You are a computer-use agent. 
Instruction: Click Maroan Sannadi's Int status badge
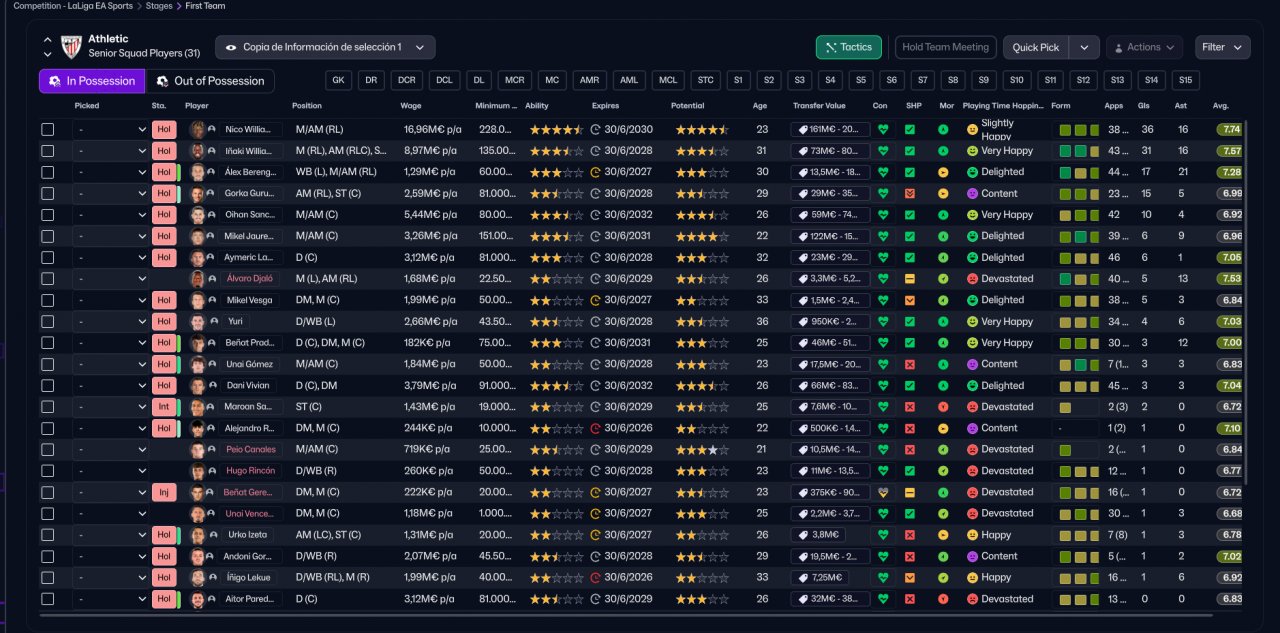(164, 407)
